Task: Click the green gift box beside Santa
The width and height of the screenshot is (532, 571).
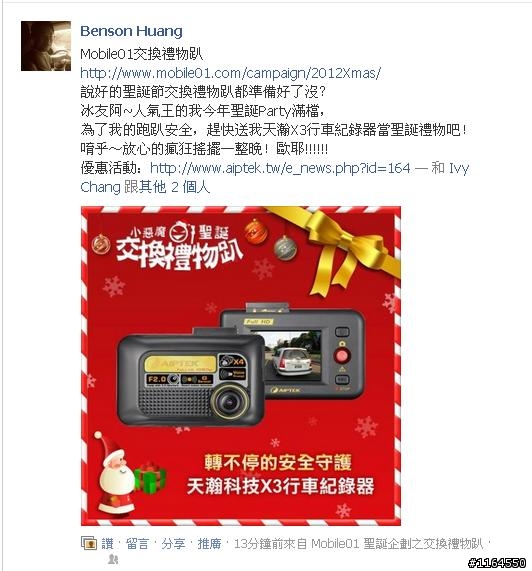Action: pyautogui.click(x=150, y=478)
